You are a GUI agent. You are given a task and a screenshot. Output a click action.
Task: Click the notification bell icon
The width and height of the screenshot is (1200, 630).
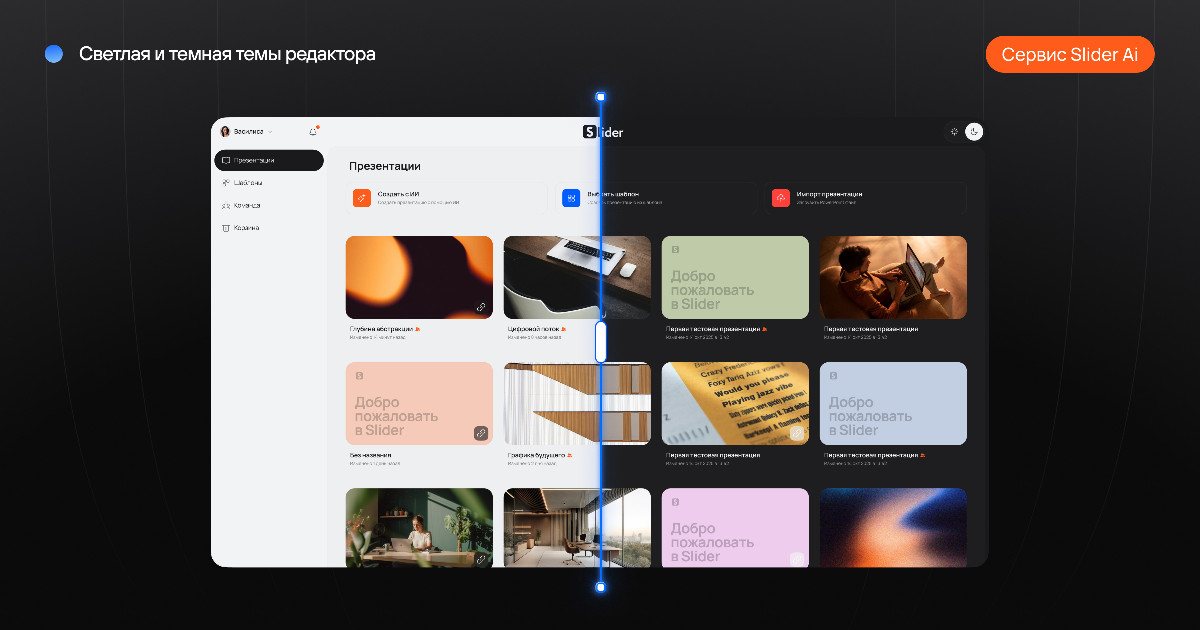tap(313, 132)
